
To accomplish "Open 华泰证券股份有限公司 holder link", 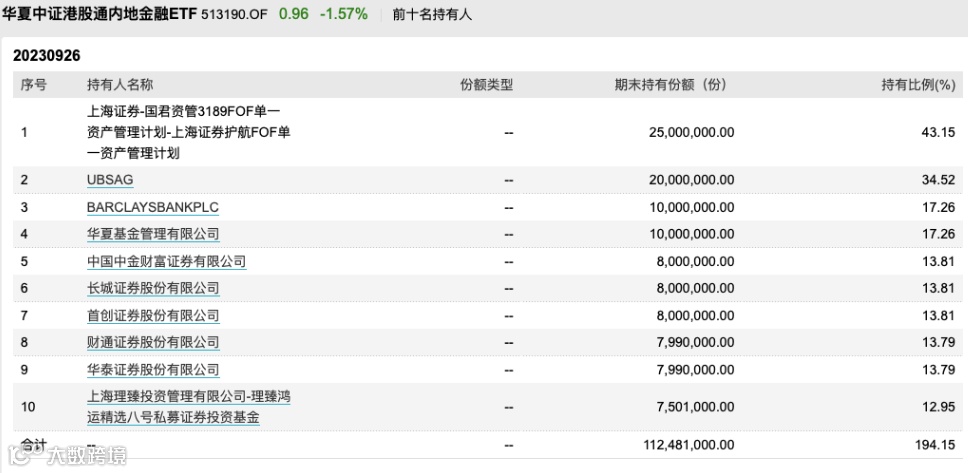I will 153,370.
